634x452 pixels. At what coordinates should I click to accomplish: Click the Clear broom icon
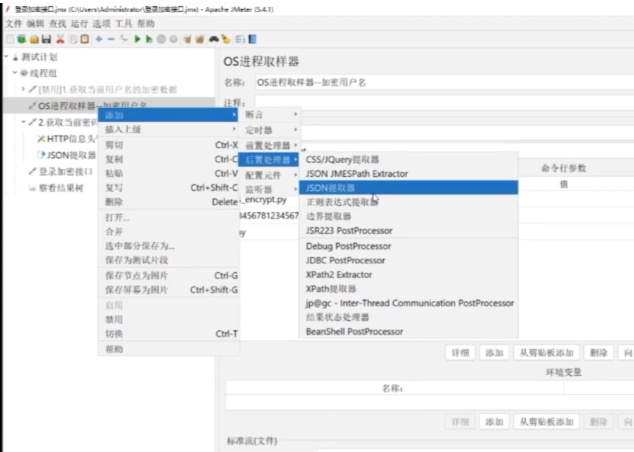[187, 39]
